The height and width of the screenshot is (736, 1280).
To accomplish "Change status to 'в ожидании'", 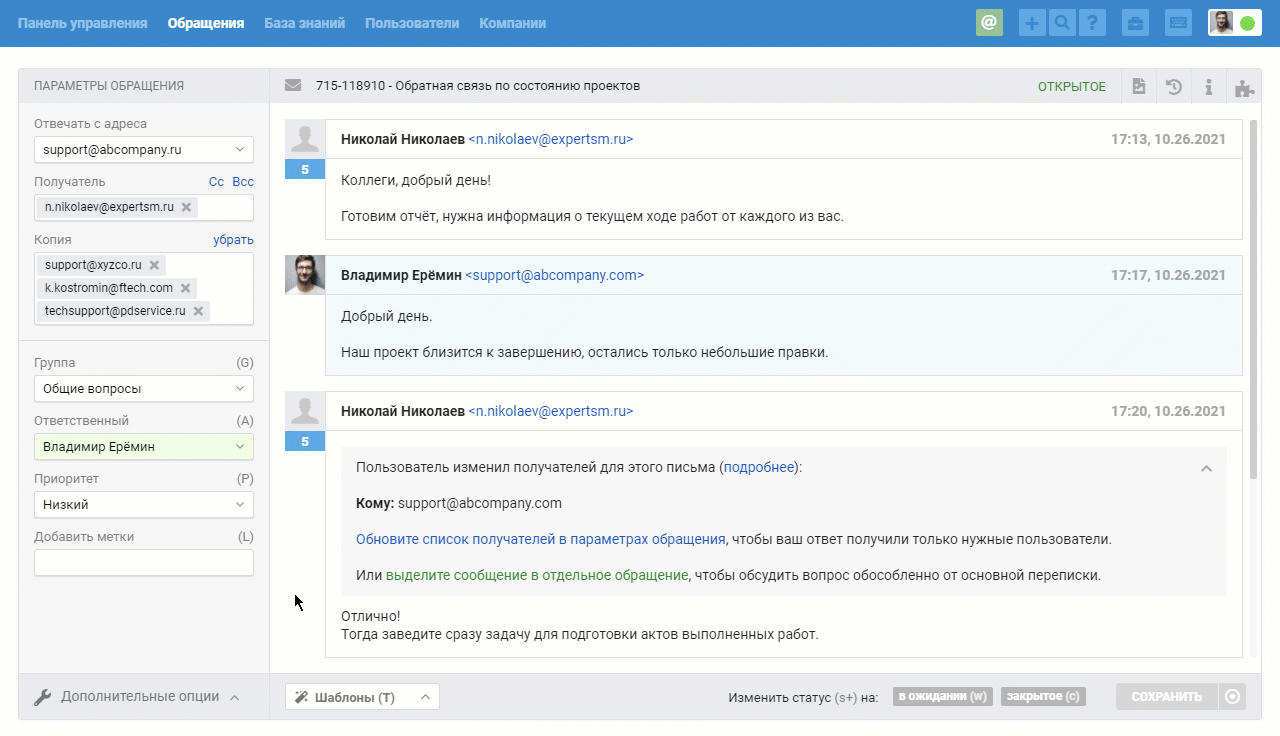I will [942, 697].
